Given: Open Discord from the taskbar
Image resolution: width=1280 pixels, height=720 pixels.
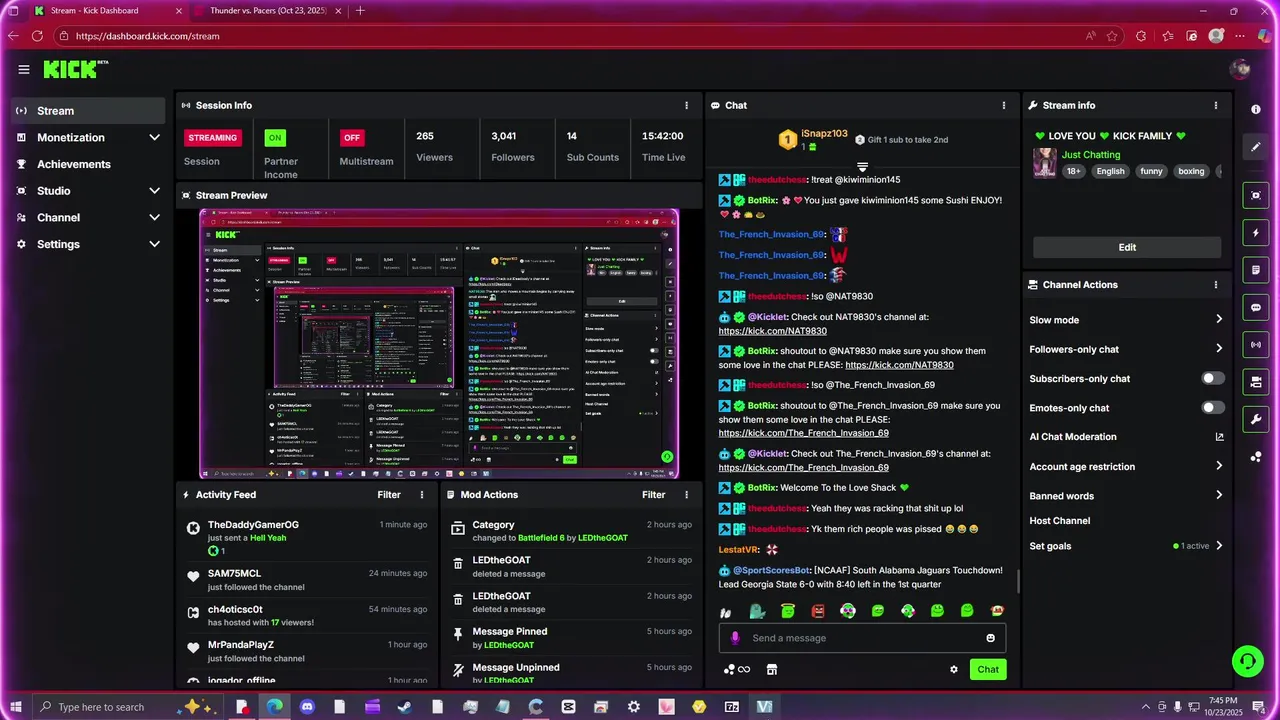Looking at the screenshot, I should 307,707.
